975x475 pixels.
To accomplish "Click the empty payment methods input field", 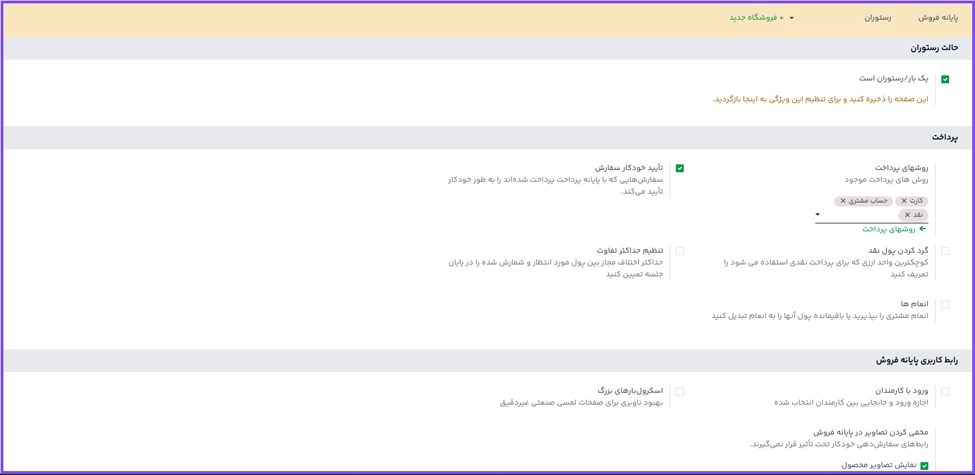I will [860, 215].
